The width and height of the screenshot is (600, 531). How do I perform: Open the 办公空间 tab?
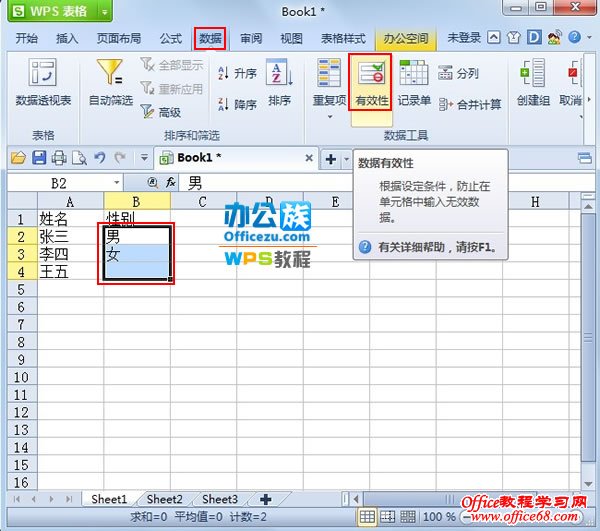[406, 38]
